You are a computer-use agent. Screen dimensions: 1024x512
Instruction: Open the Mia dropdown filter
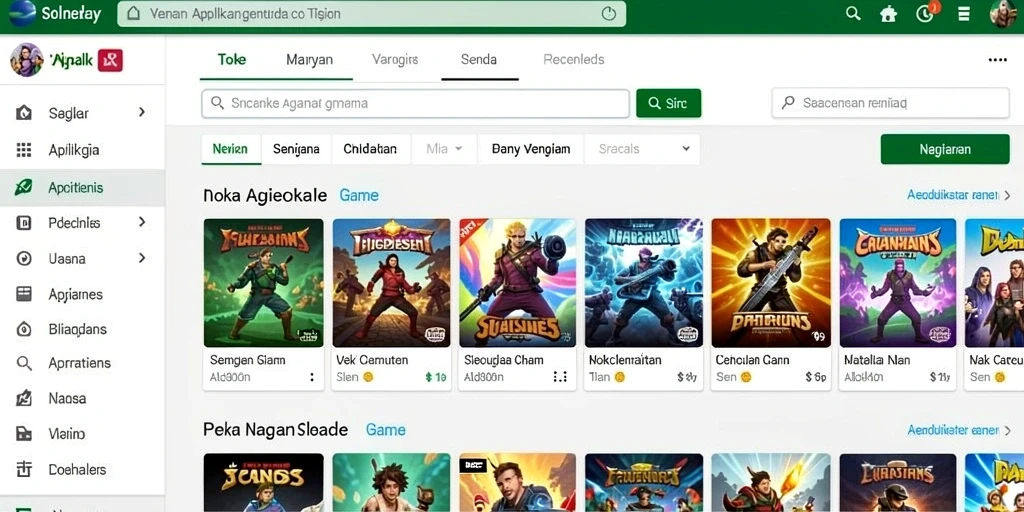[444, 149]
